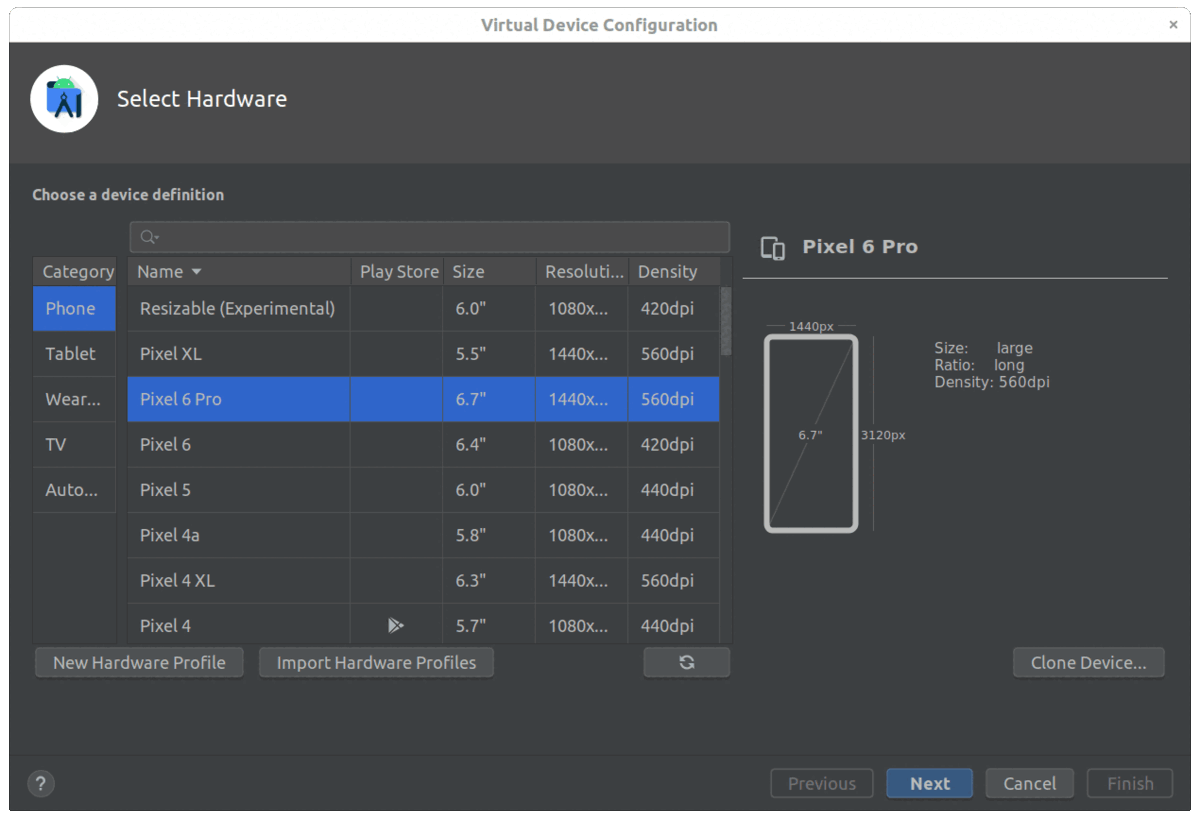This screenshot has height=820, width=1200.
Task: Click 560dpi density in Pixel 4 XL row
Action: tap(674, 581)
